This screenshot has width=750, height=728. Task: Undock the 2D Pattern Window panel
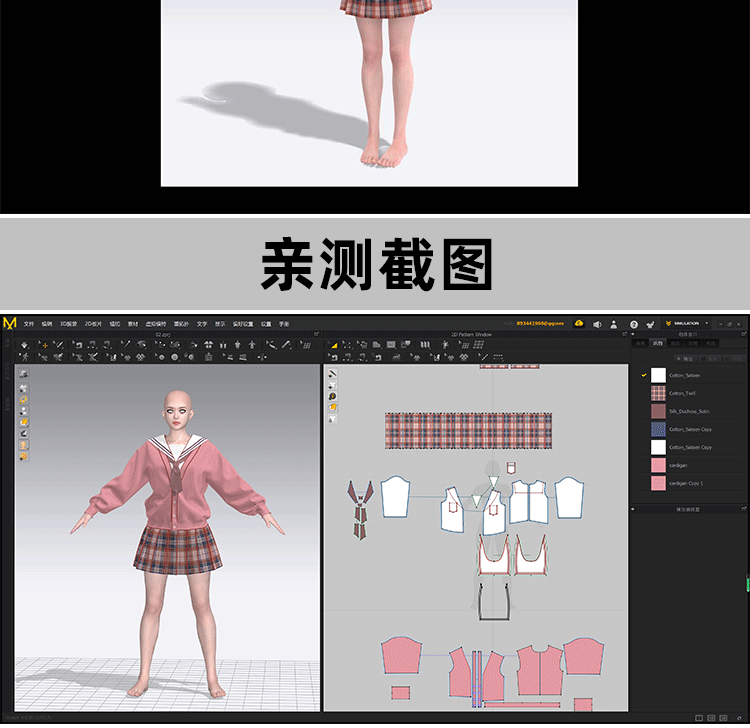(x=624, y=334)
